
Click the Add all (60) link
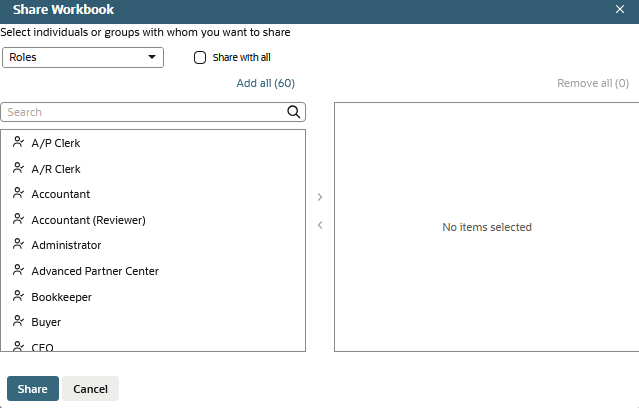266,83
